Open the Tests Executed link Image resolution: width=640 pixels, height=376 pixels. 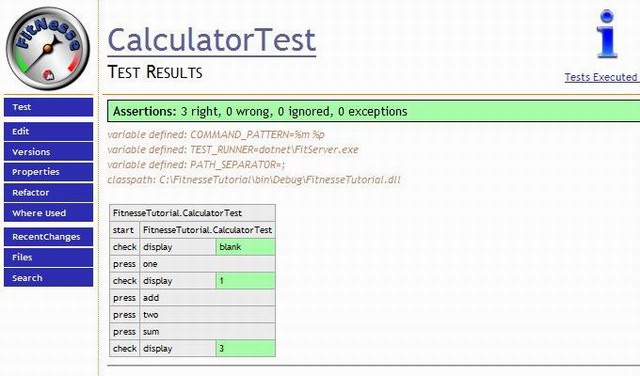[602, 77]
